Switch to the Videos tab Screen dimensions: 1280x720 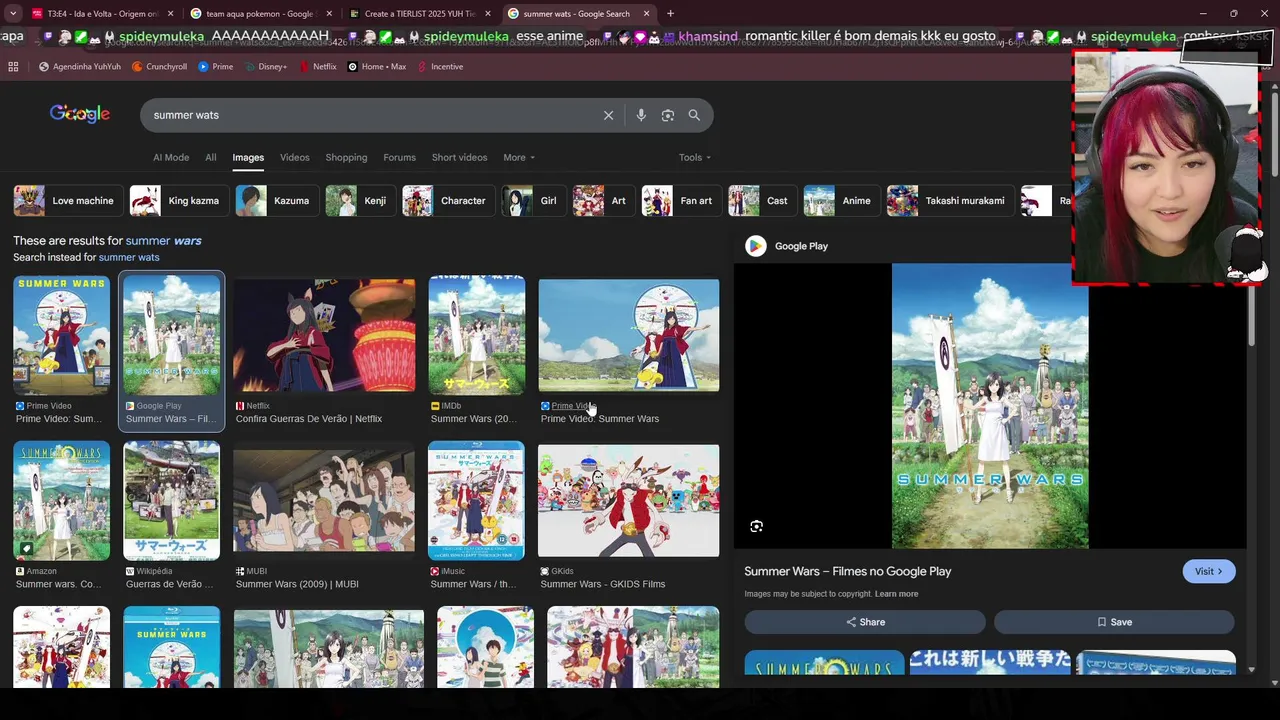pyautogui.click(x=295, y=157)
